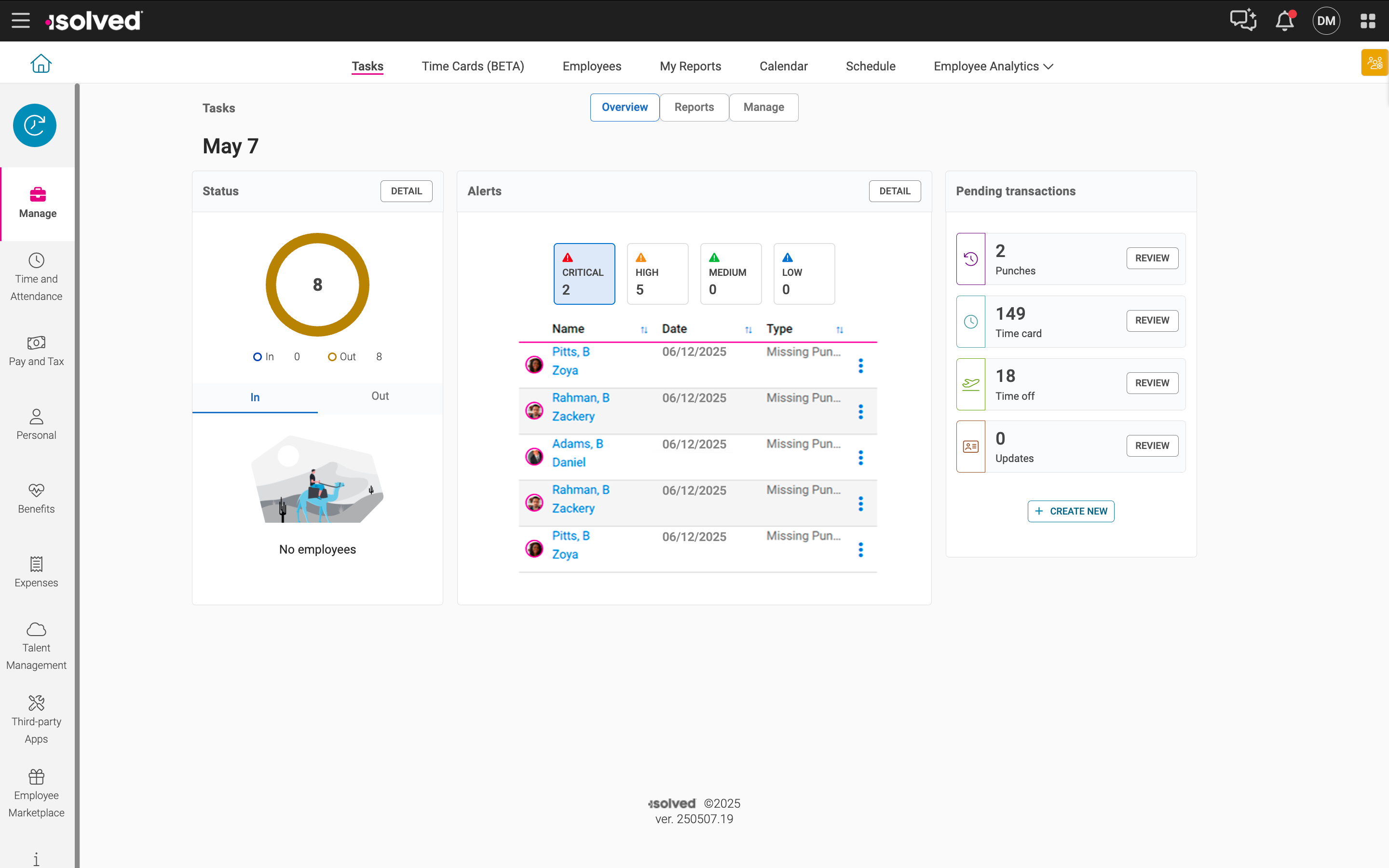Click the CREATE NEW button
Image resolution: width=1389 pixels, height=868 pixels.
tap(1071, 511)
